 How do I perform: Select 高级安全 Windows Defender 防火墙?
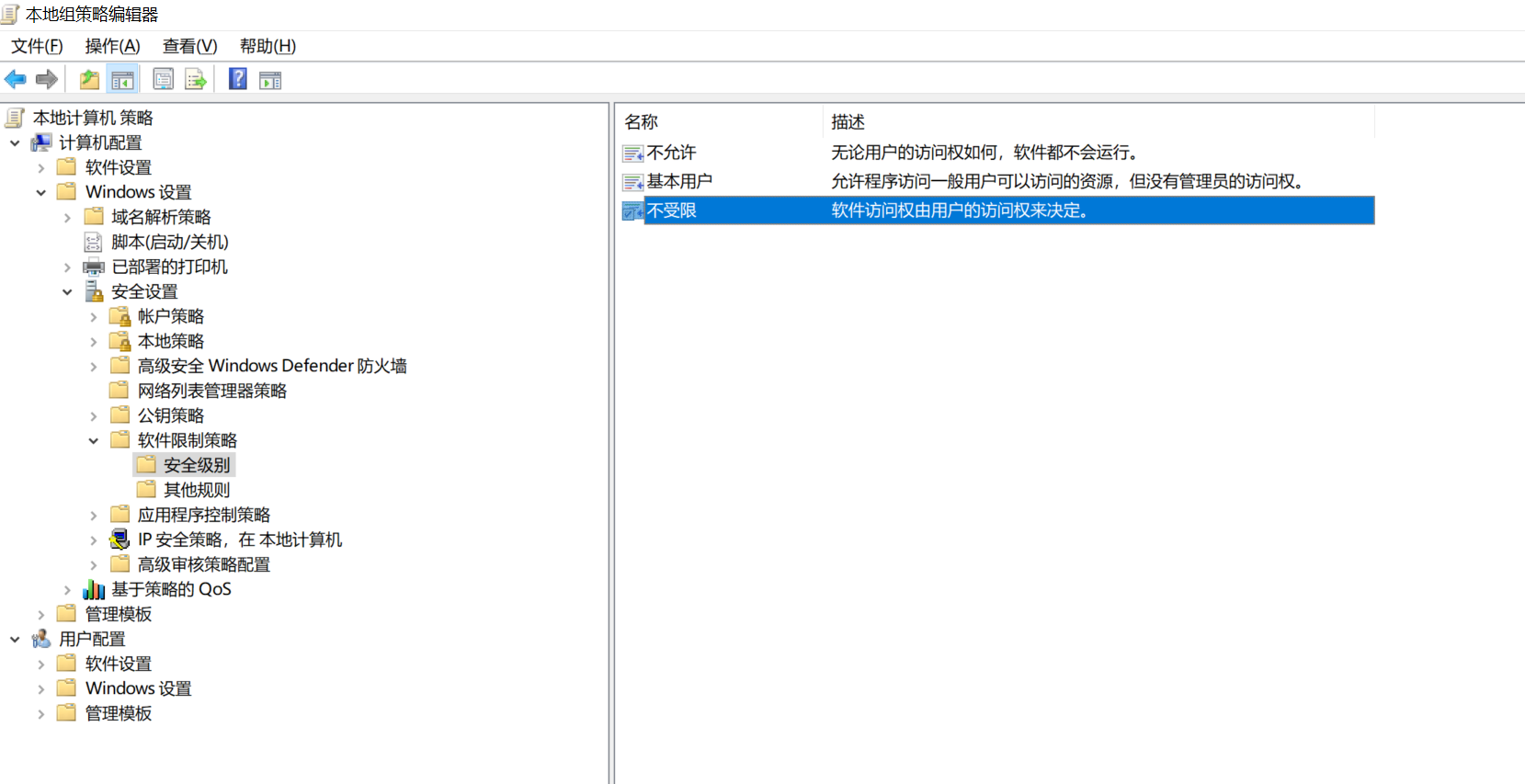click(x=272, y=366)
